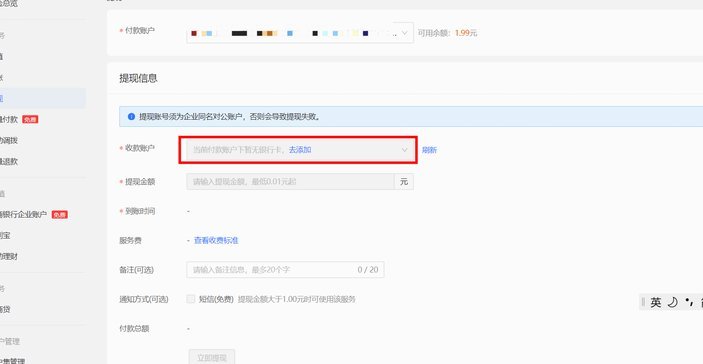
Task: Click the 0 / 20 character counter
Action: 368,270
